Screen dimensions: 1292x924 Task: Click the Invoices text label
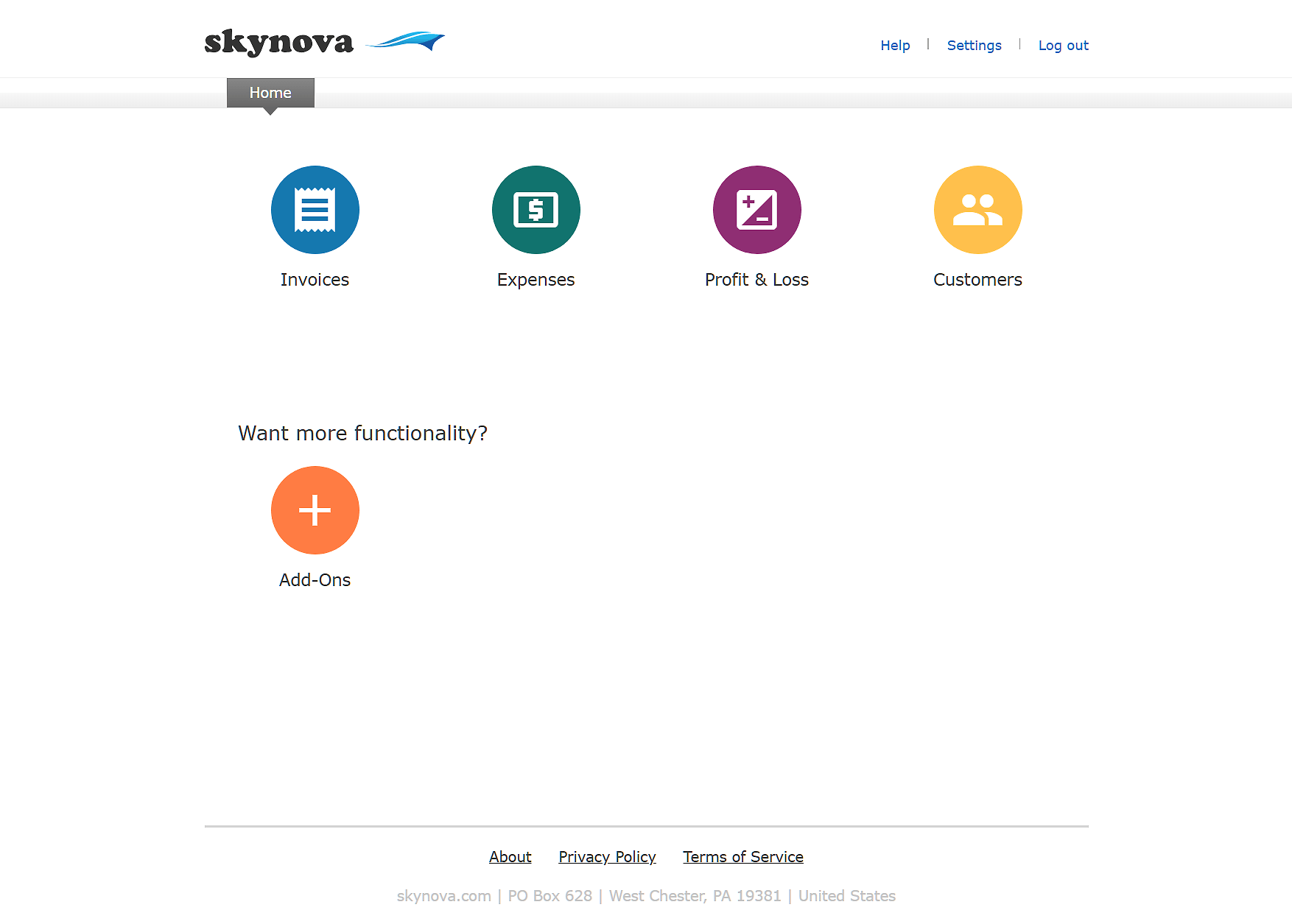click(x=315, y=280)
